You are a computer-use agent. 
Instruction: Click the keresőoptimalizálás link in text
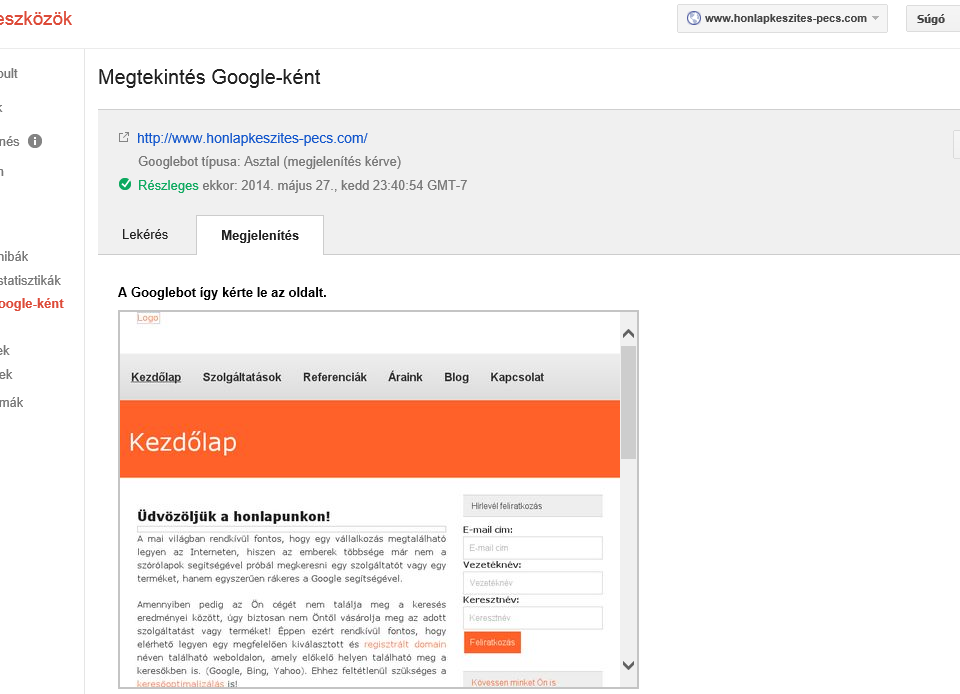(181, 684)
